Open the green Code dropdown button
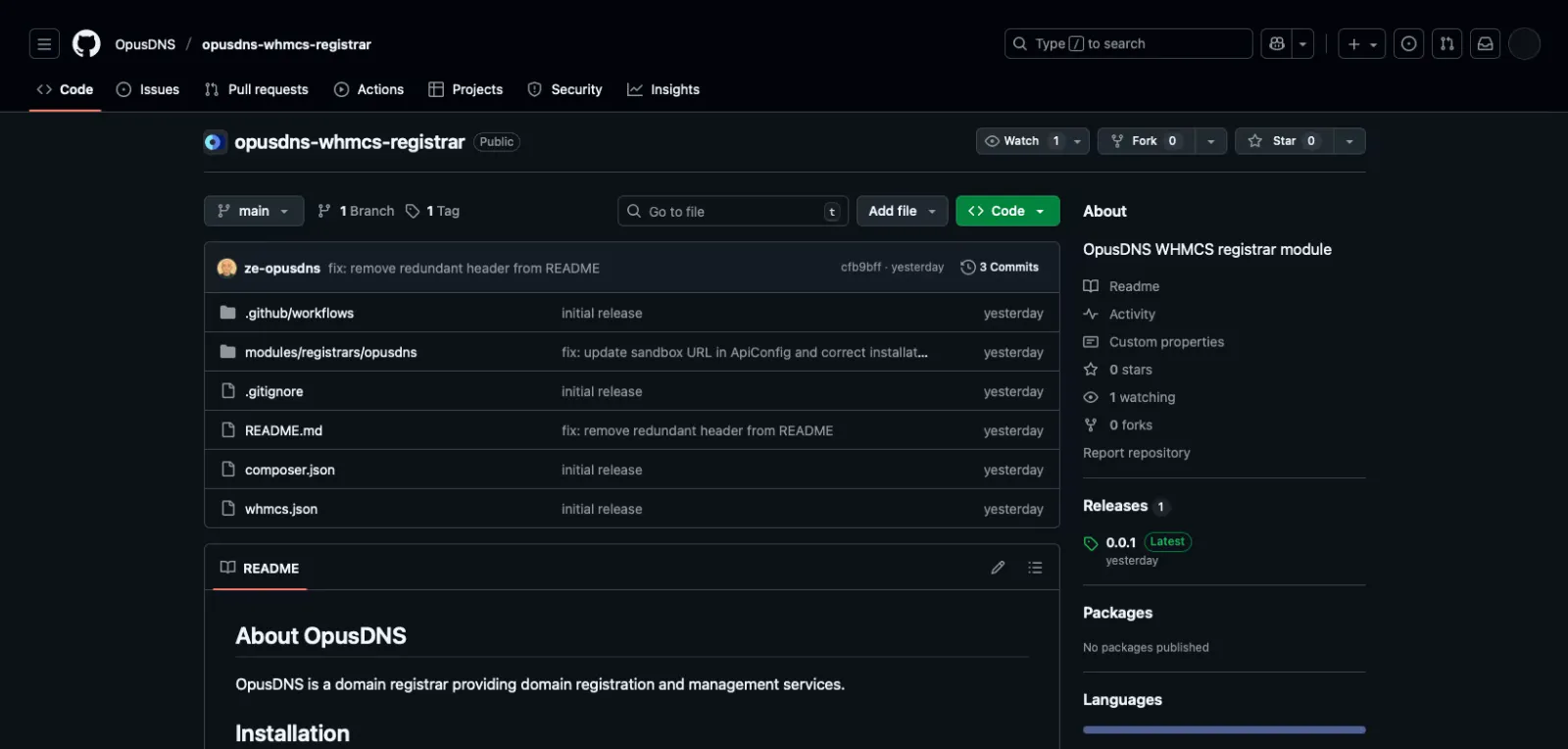 point(1007,211)
